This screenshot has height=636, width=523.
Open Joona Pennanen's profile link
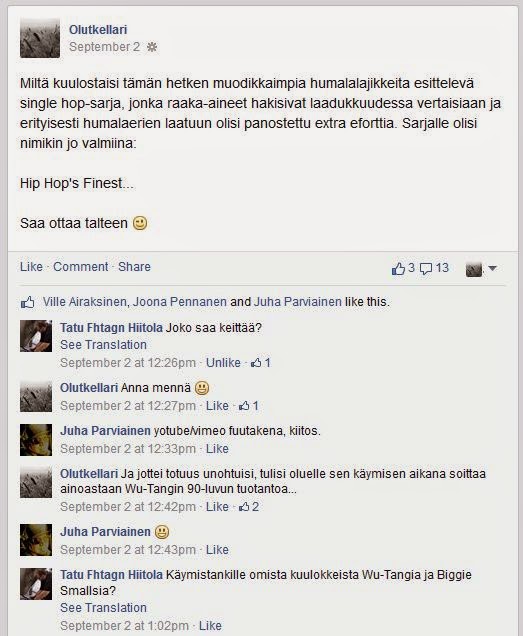click(180, 302)
